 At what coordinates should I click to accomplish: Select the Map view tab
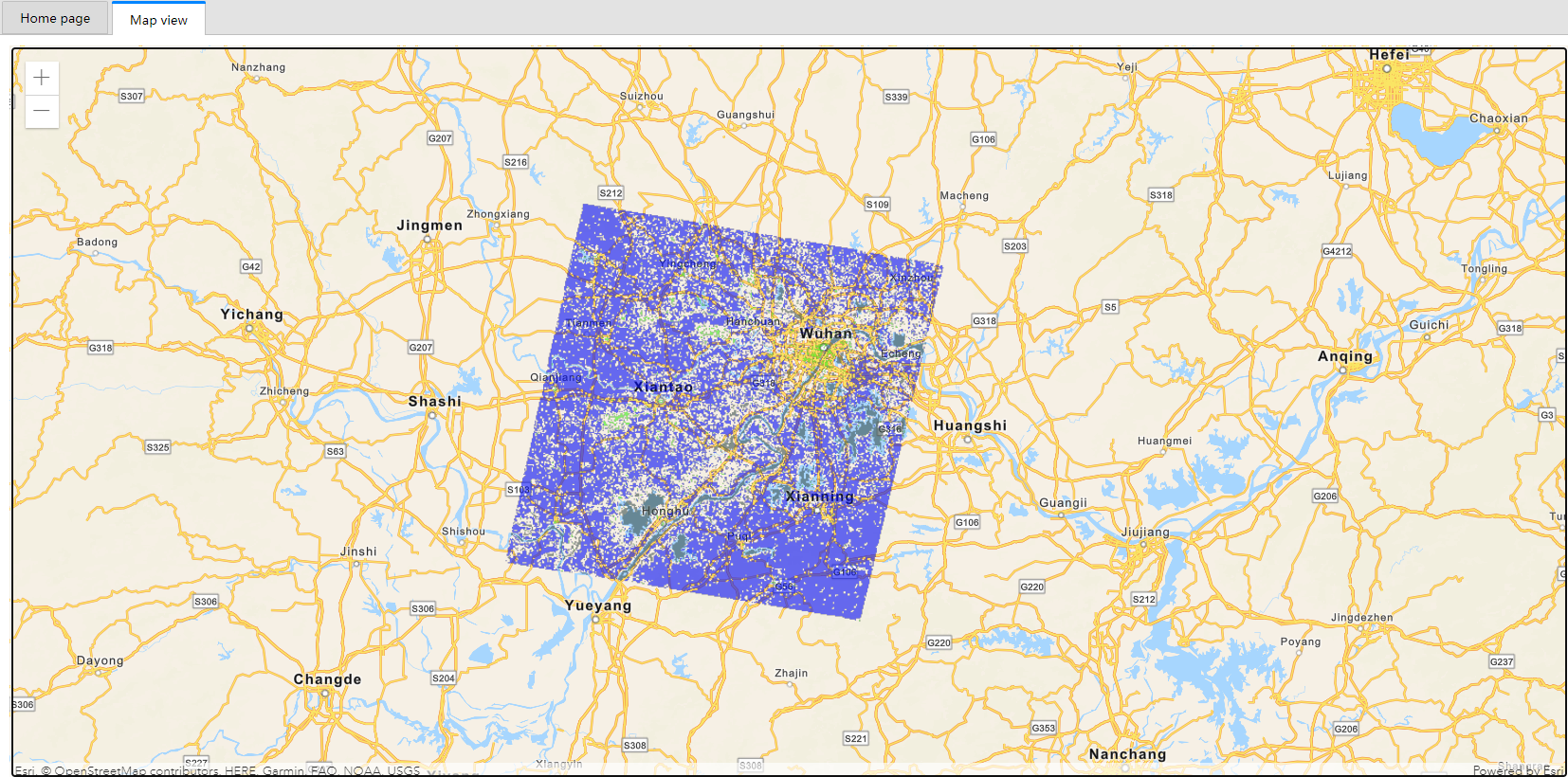(x=158, y=19)
